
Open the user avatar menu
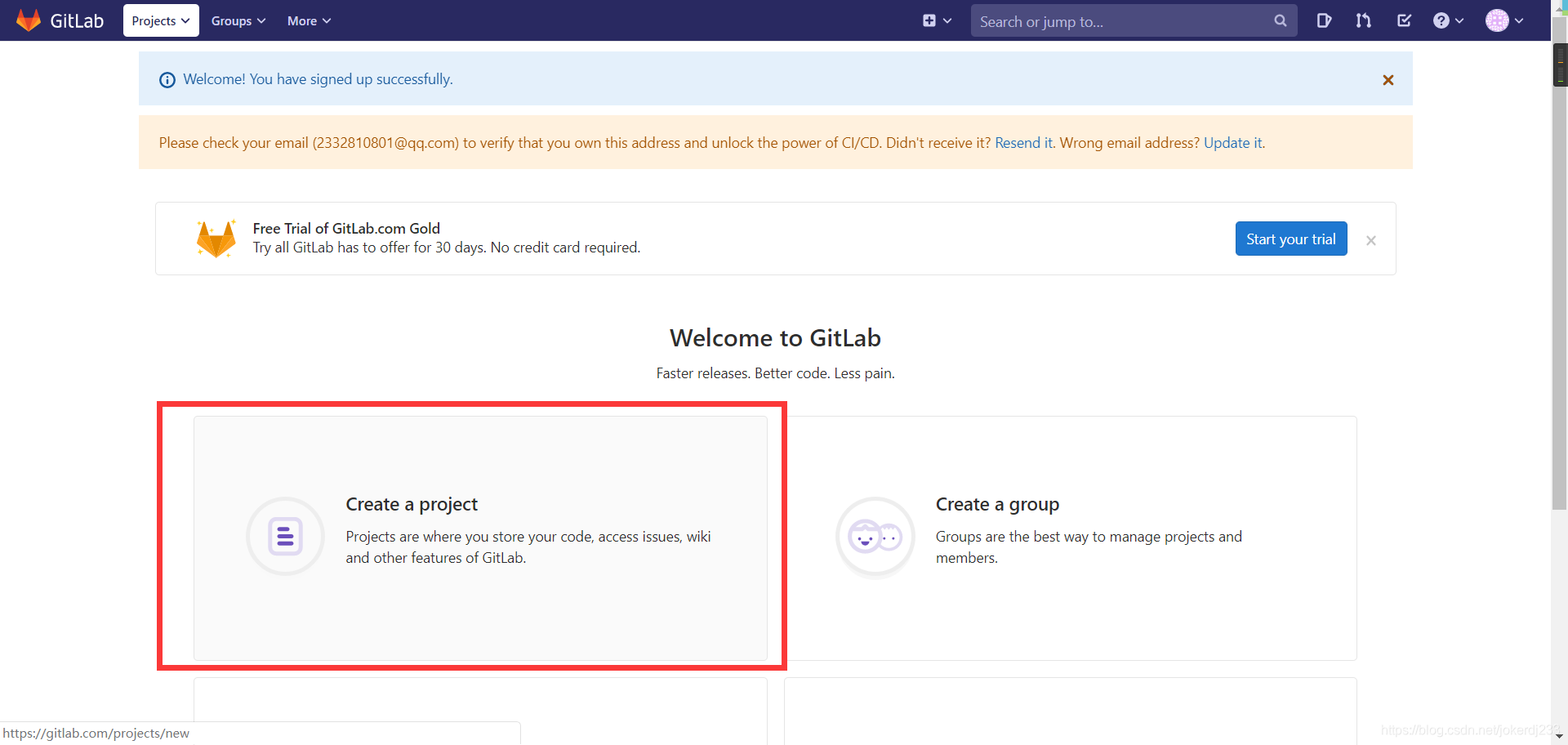(1504, 20)
